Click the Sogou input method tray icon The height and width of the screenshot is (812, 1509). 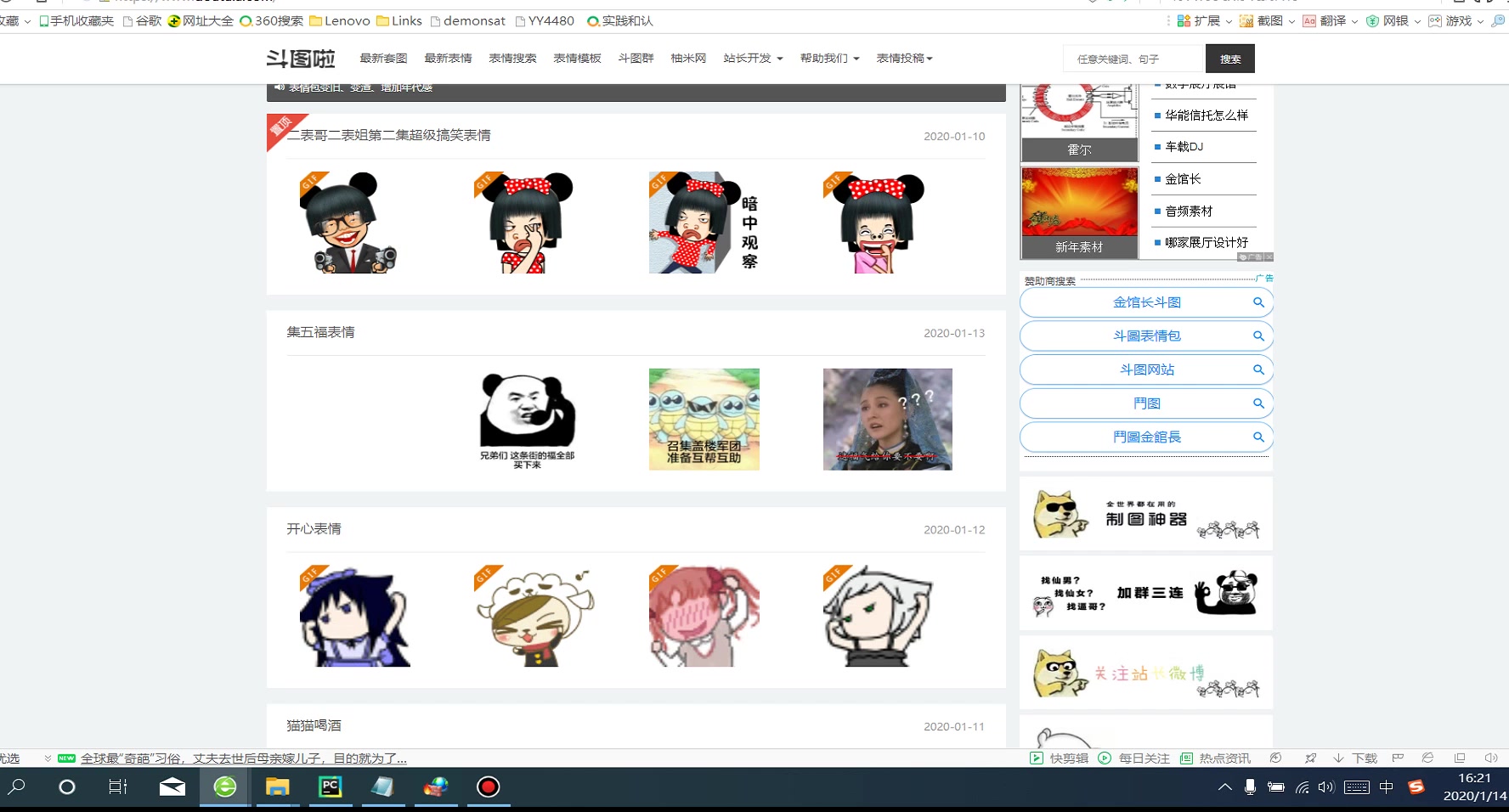[1416, 787]
